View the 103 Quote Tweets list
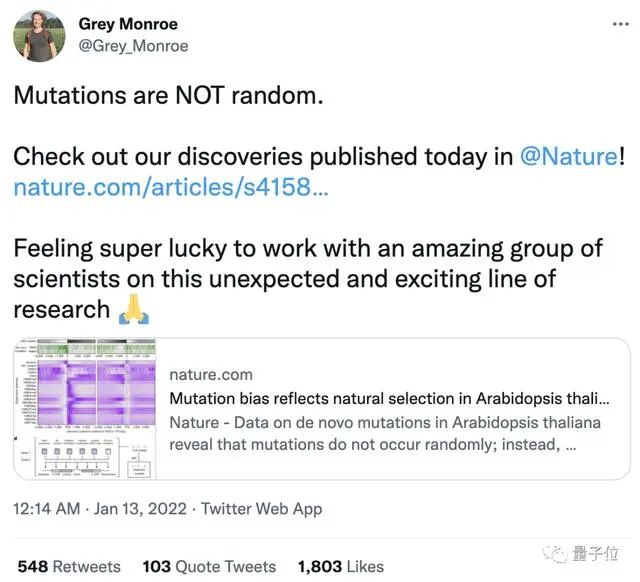 tap(209, 566)
